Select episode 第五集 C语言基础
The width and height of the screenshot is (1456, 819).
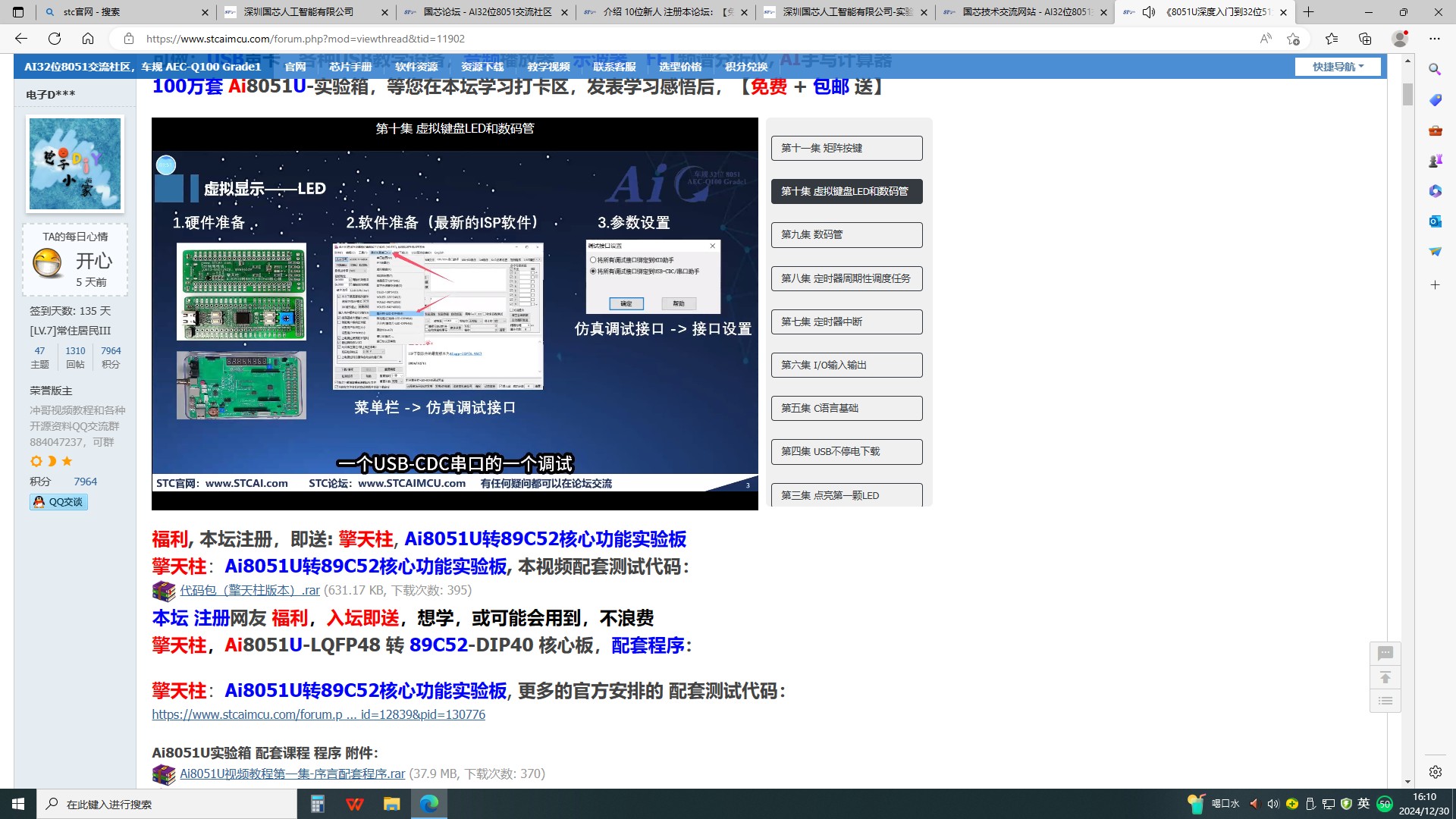pos(847,408)
